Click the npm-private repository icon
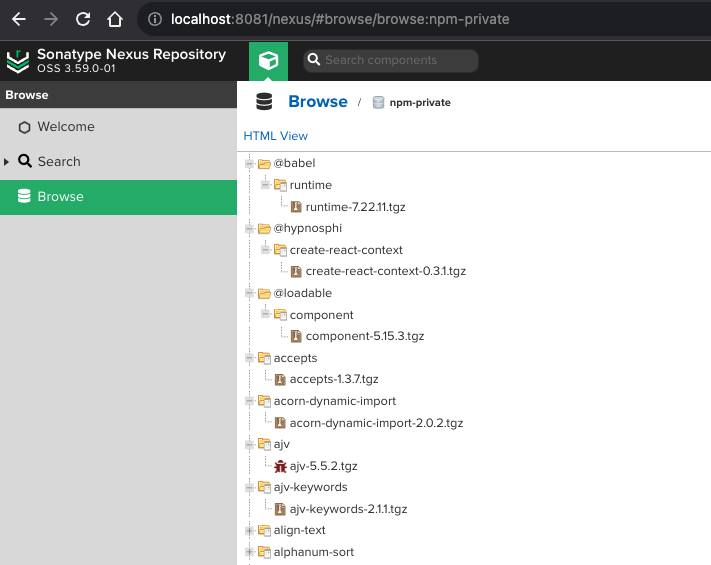The image size is (711, 565). click(x=378, y=102)
